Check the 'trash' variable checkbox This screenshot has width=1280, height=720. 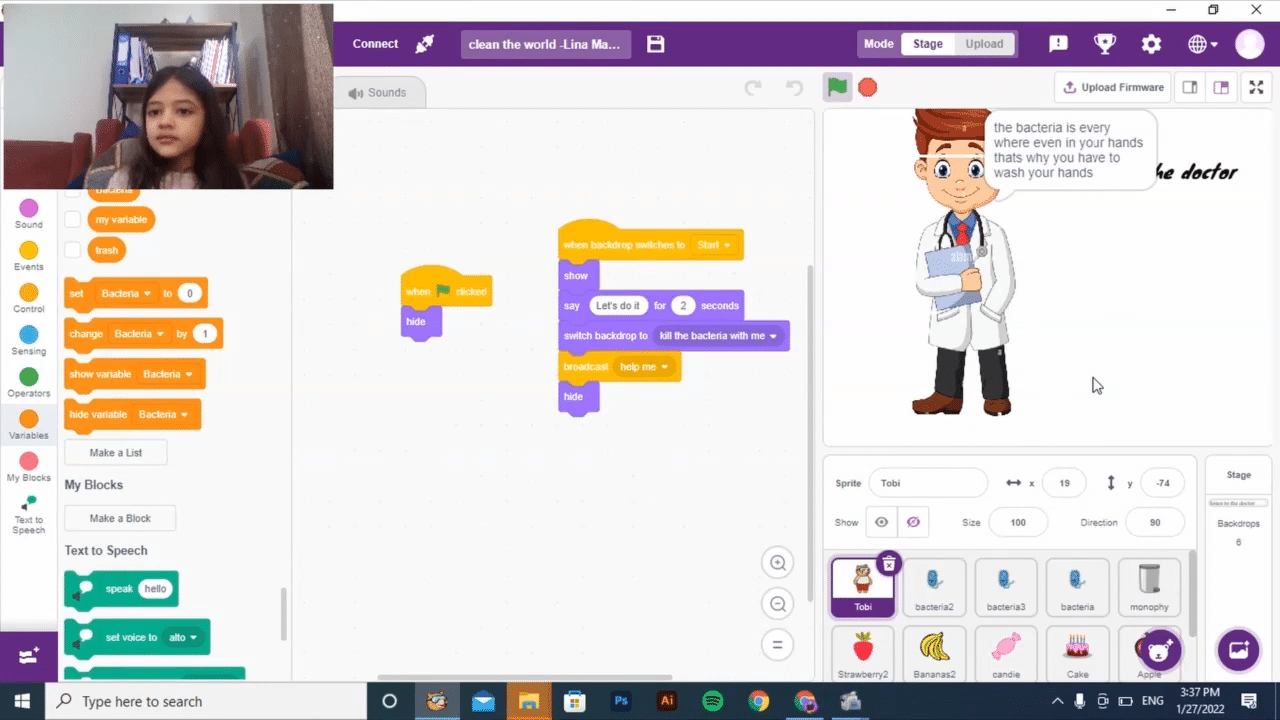(x=73, y=250)
